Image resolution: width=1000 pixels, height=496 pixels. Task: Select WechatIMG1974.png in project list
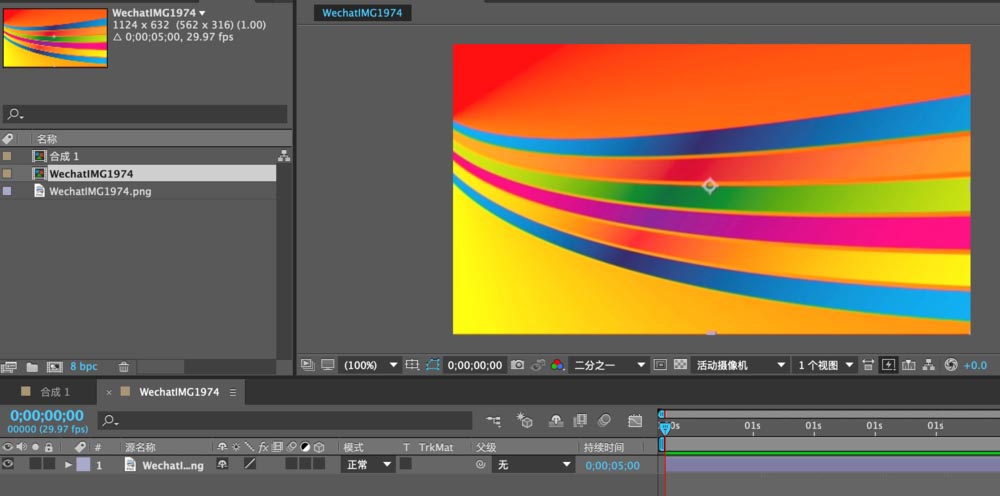pyautogui.click(x=100, y=191)
